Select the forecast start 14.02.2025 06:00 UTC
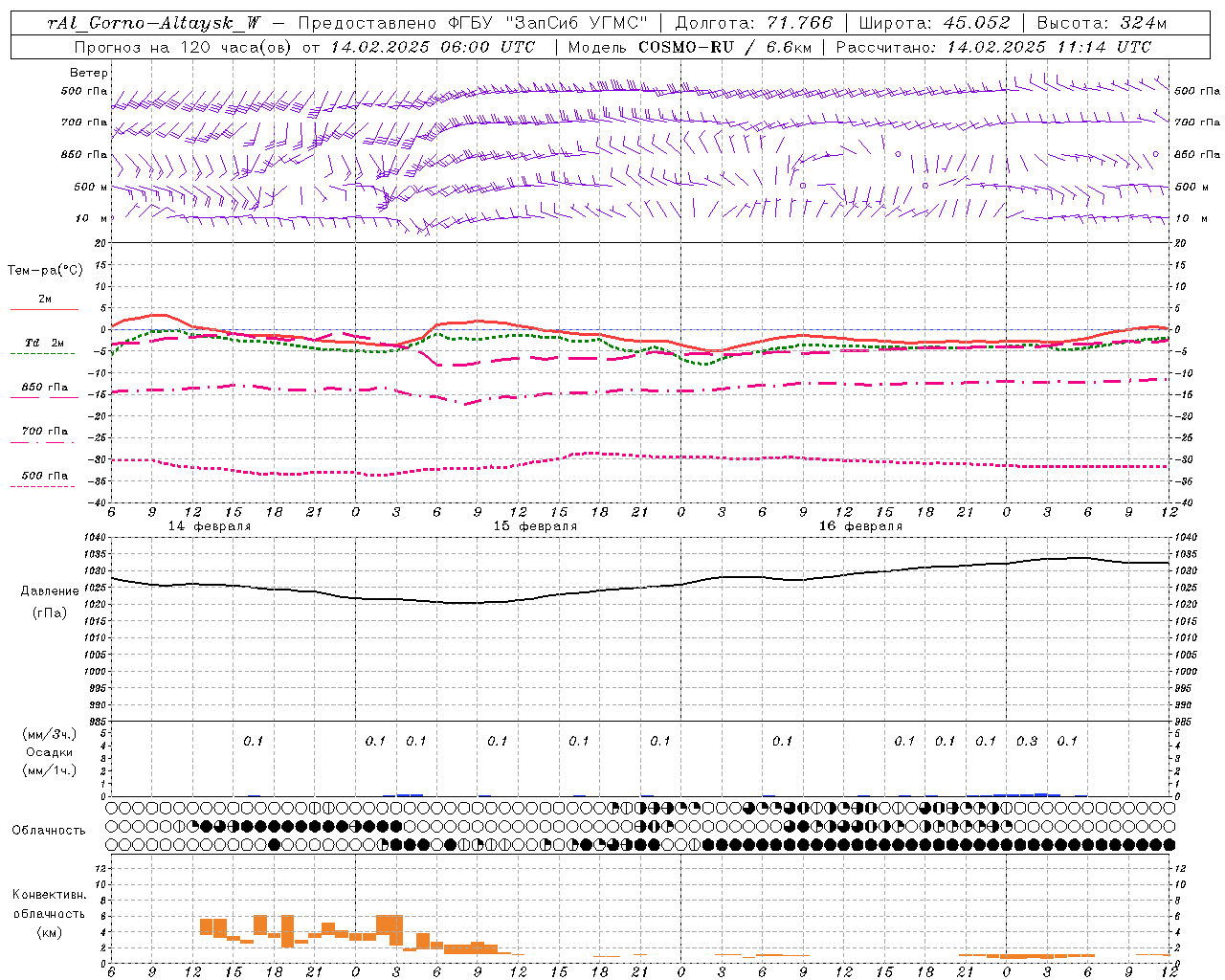Screen dimensions: 1225x980 (x=432, y=47)
